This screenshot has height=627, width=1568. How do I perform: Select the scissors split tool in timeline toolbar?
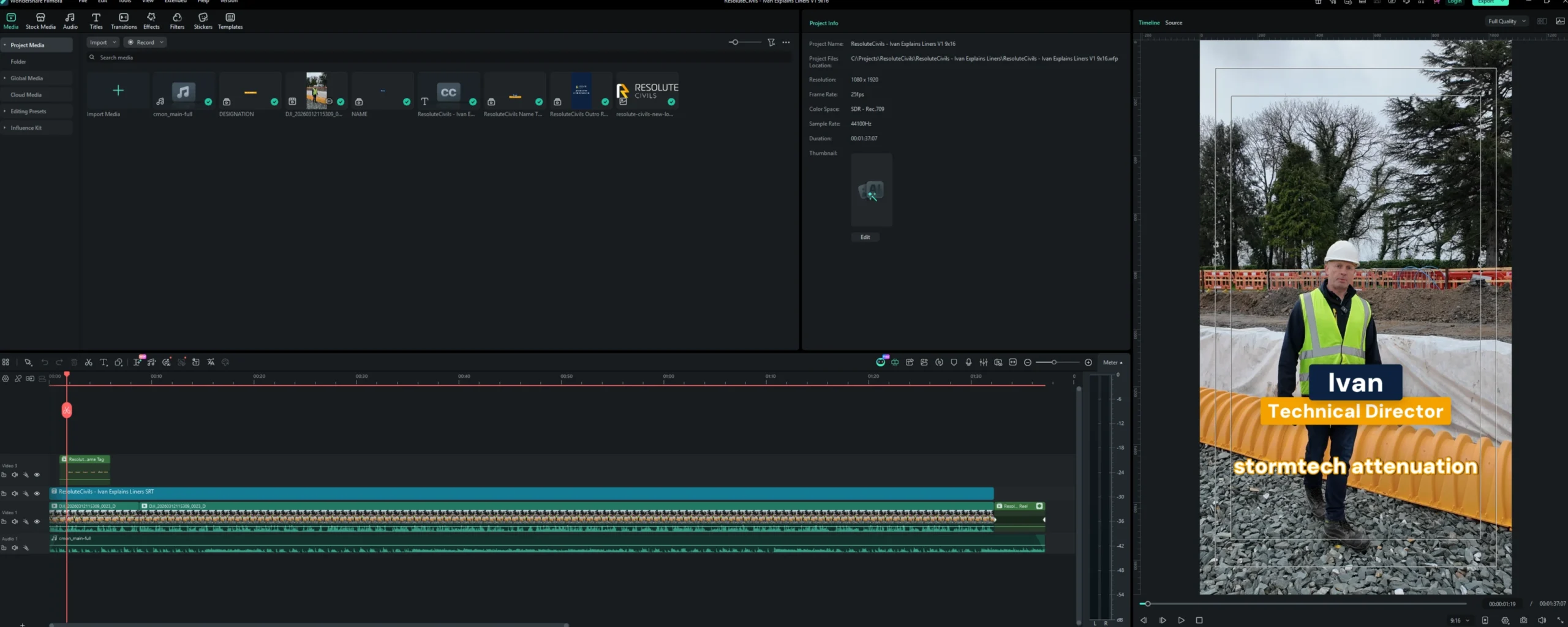(89, 362)
